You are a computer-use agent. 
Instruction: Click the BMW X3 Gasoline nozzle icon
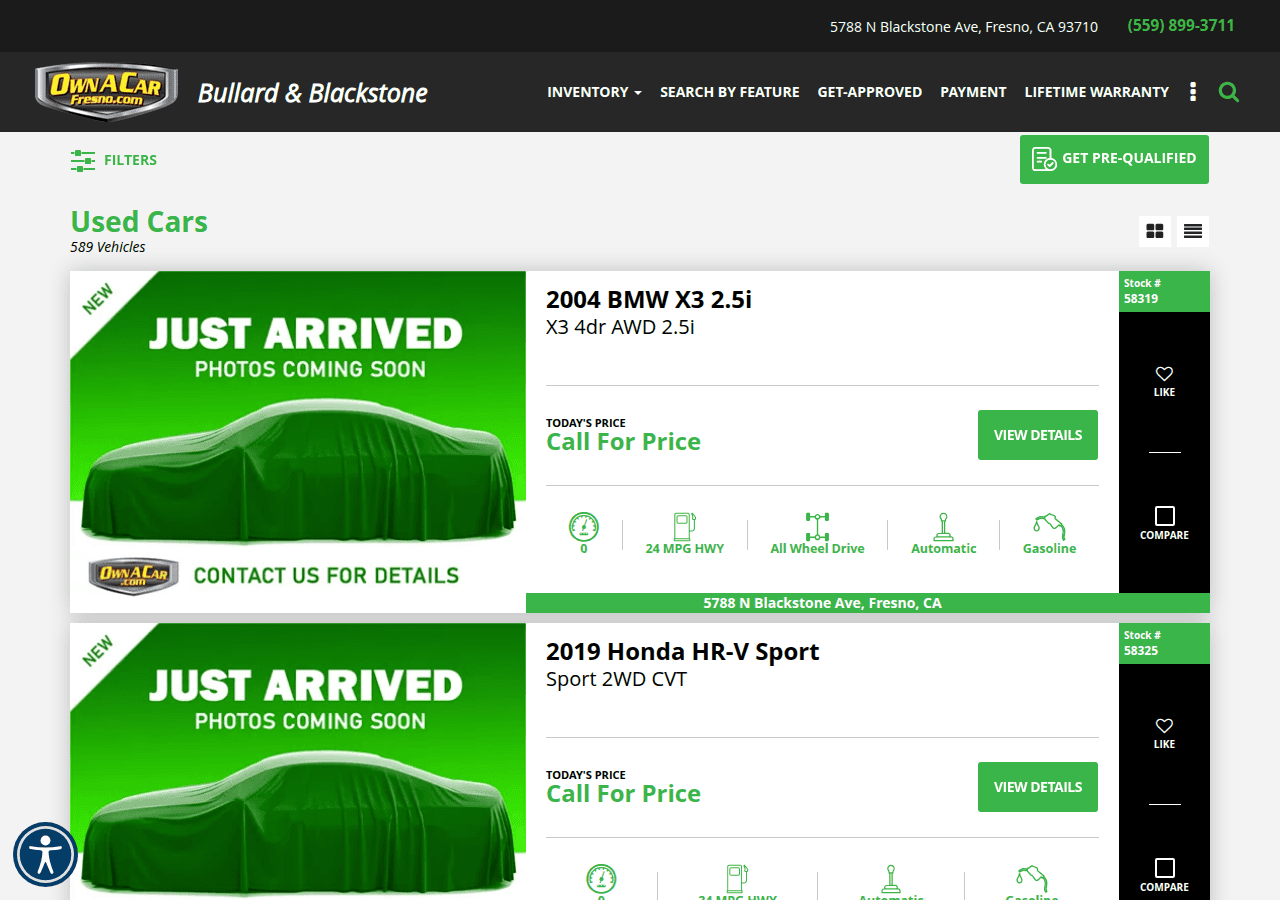[x=1049, y=526]
